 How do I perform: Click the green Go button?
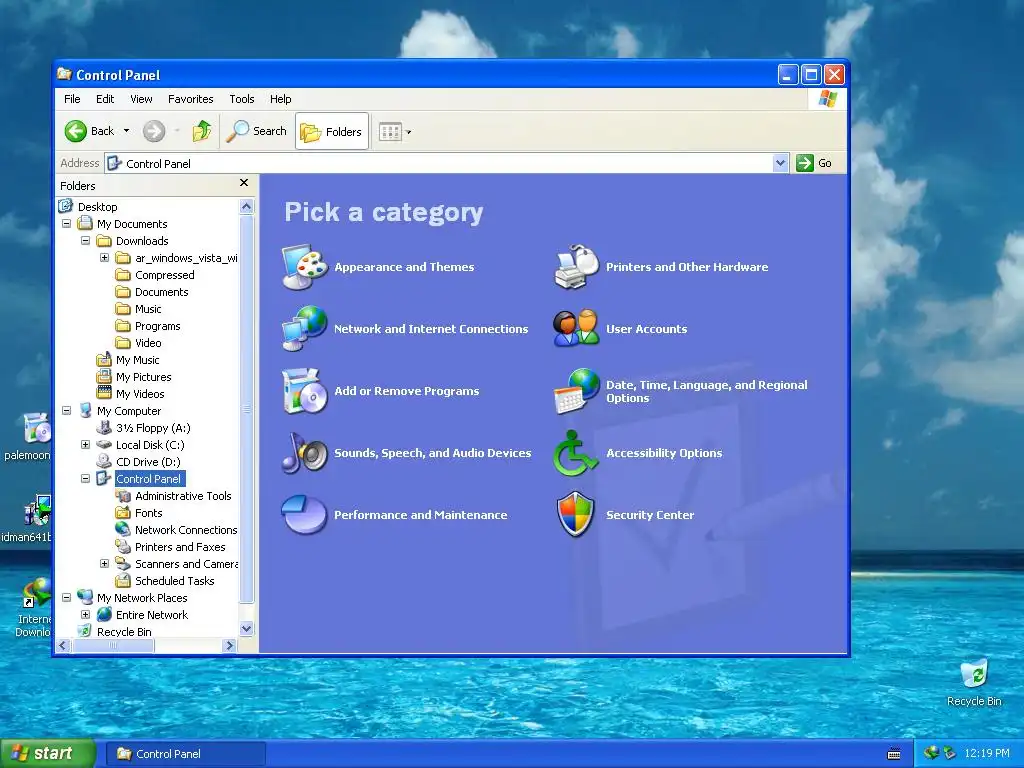coord(814,163)
